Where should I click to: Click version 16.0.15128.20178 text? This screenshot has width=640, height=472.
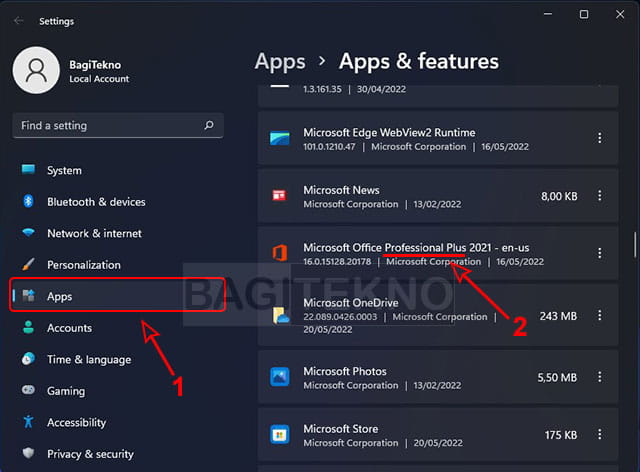337,262
